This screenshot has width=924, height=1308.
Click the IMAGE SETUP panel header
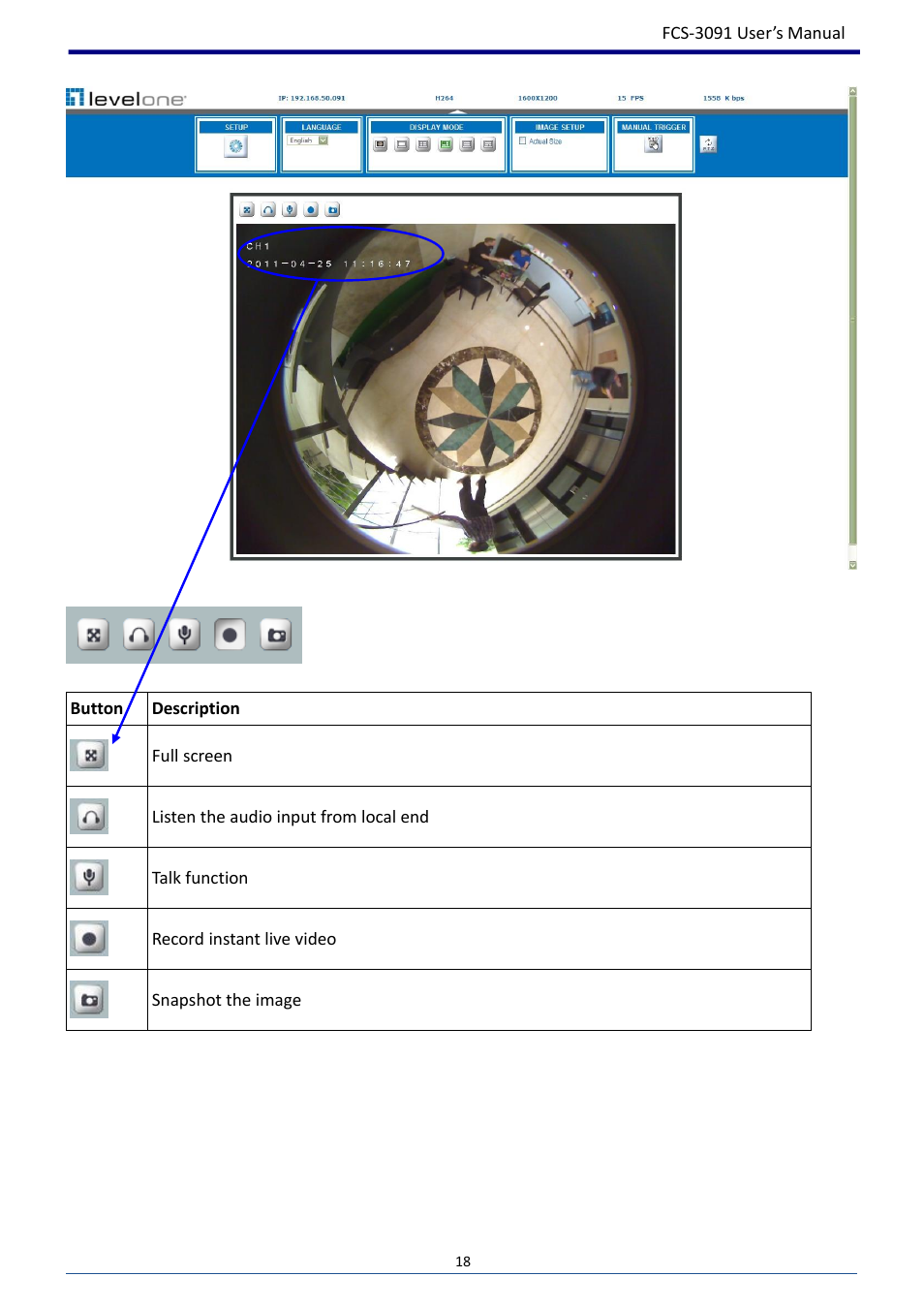click(560, 127)
